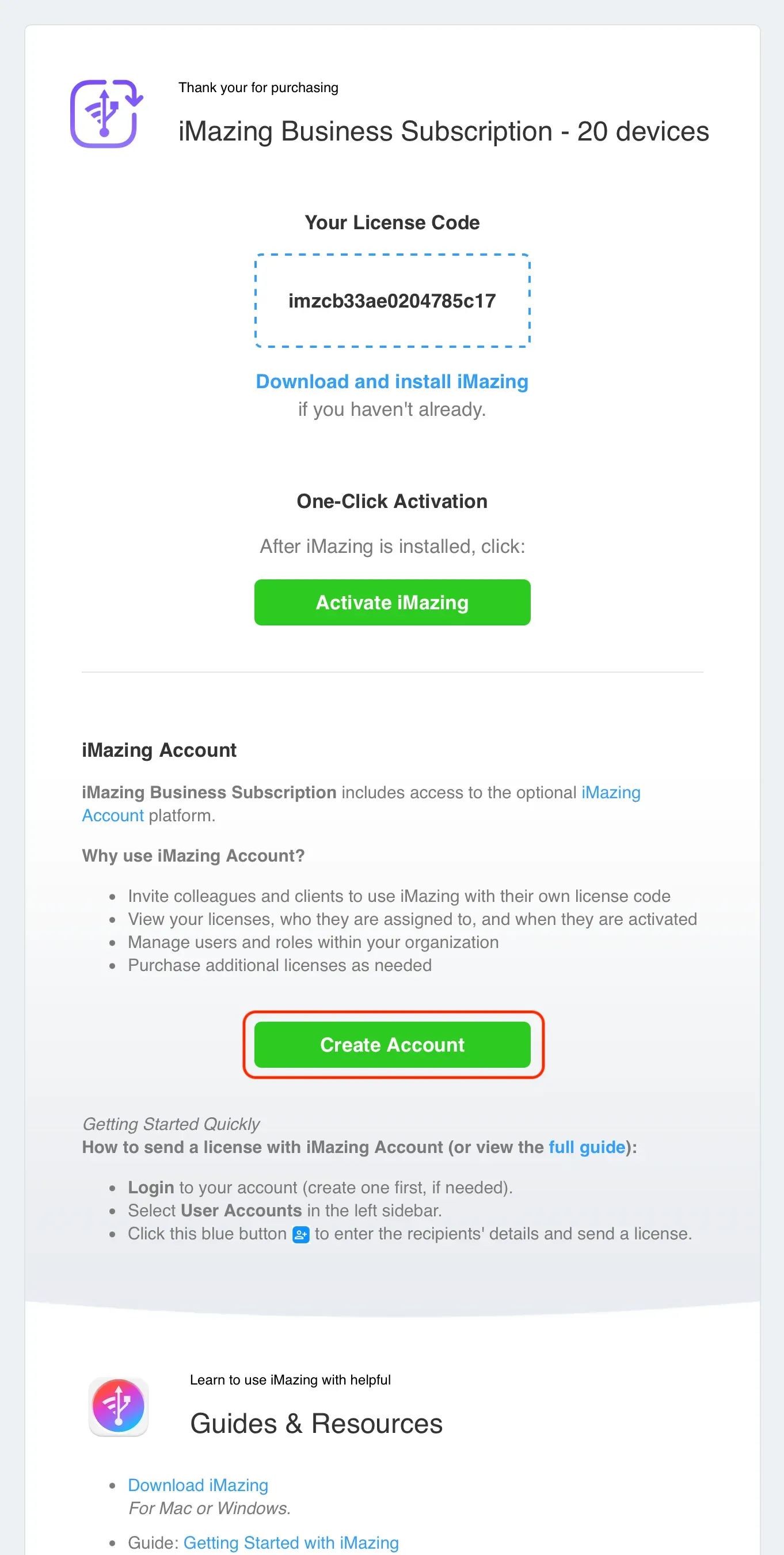Click the One-Click Activation heading
Viewport: 784px width, 1555px height.
click(393, 501)
